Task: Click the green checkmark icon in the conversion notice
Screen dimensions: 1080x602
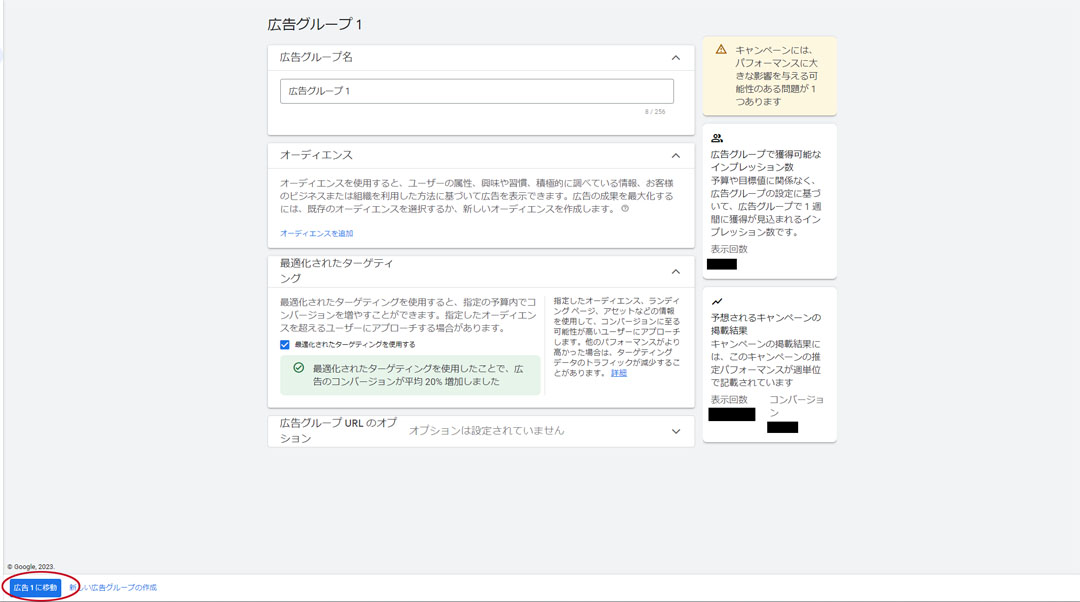Action: coord(298,368)
